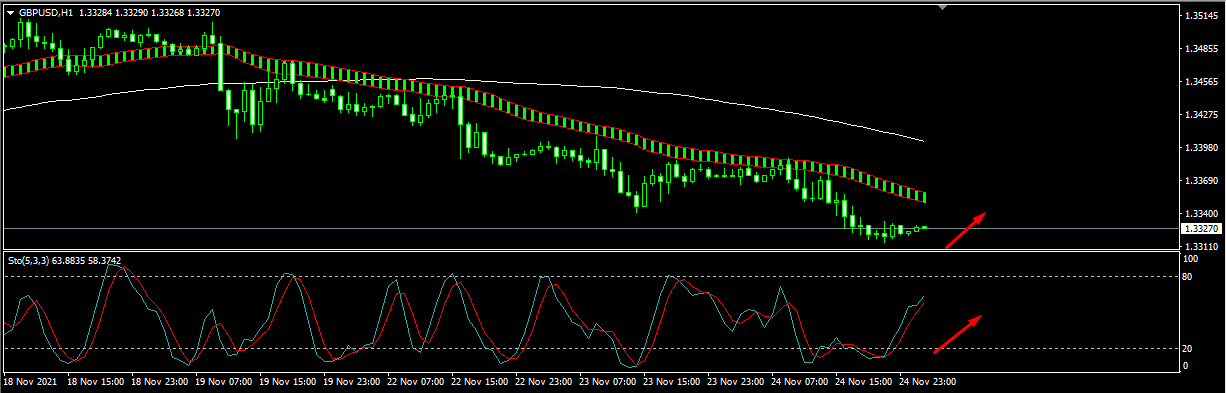Viewport: 1226px width, 393px height.
Task: Click the 22 Nov 15:00 time label
Action: 480,381
